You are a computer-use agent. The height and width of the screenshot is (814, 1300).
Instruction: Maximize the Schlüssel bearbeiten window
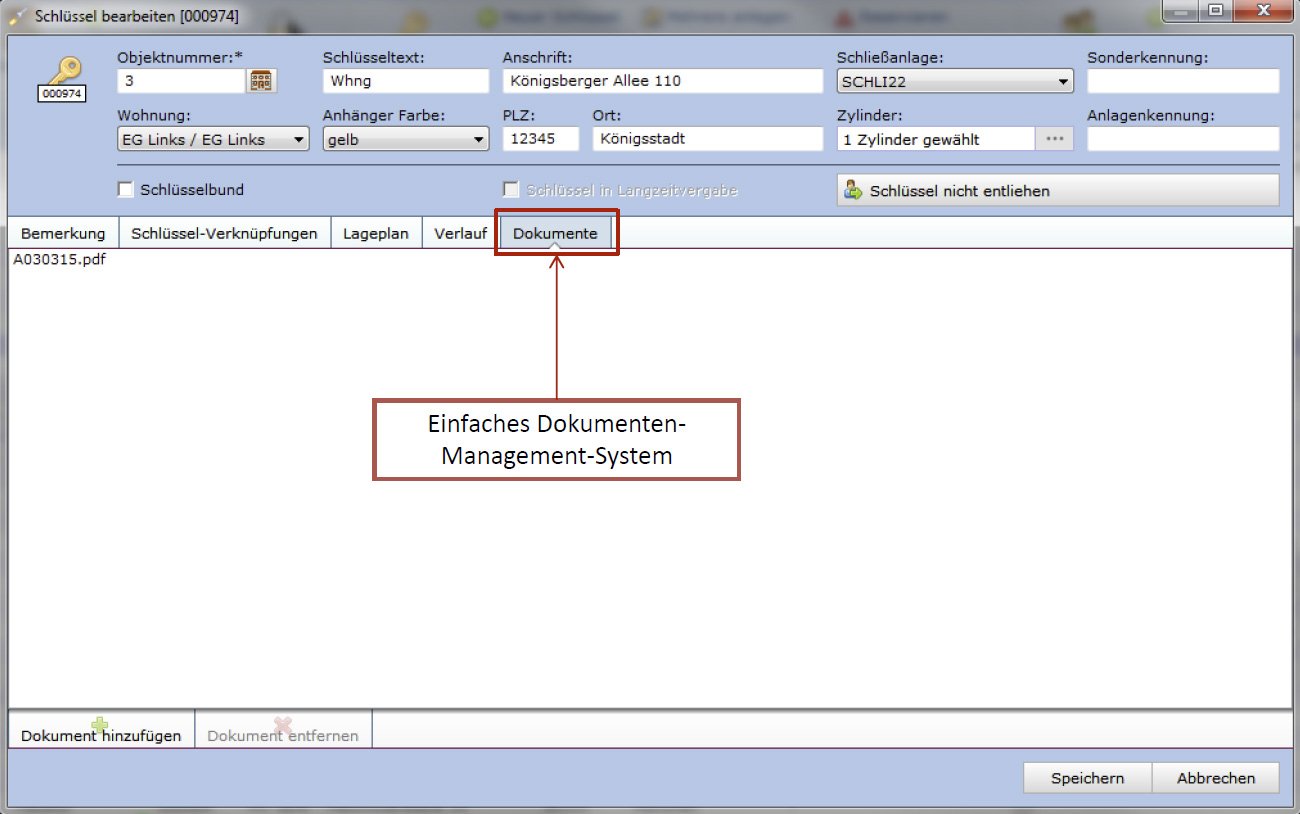(1216, 12)
